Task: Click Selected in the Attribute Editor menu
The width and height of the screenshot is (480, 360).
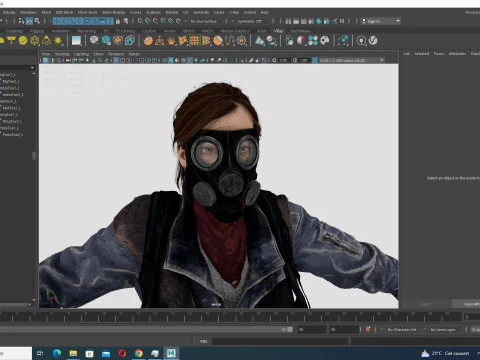Action: pos(422,54)
